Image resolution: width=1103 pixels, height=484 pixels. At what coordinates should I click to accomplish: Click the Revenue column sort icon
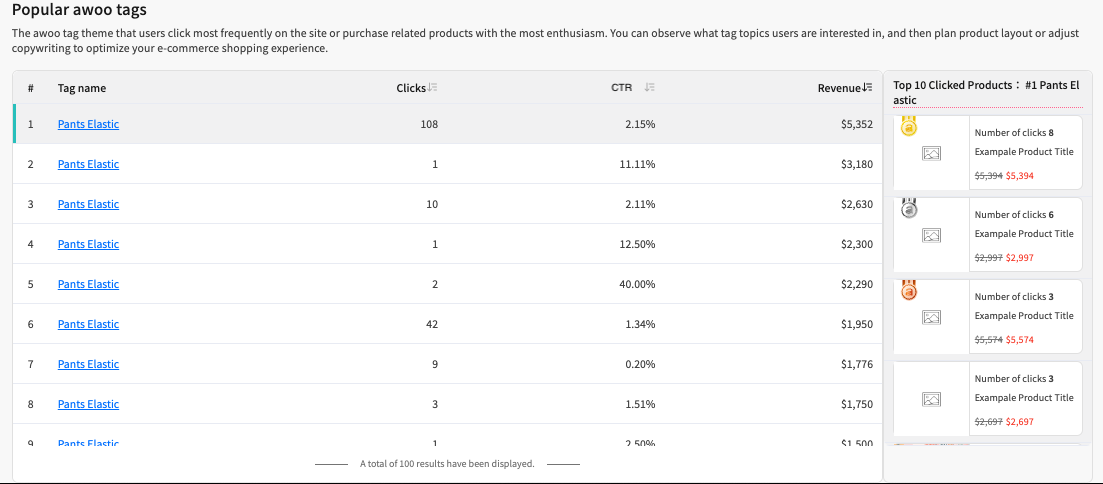tap(868, 88)
